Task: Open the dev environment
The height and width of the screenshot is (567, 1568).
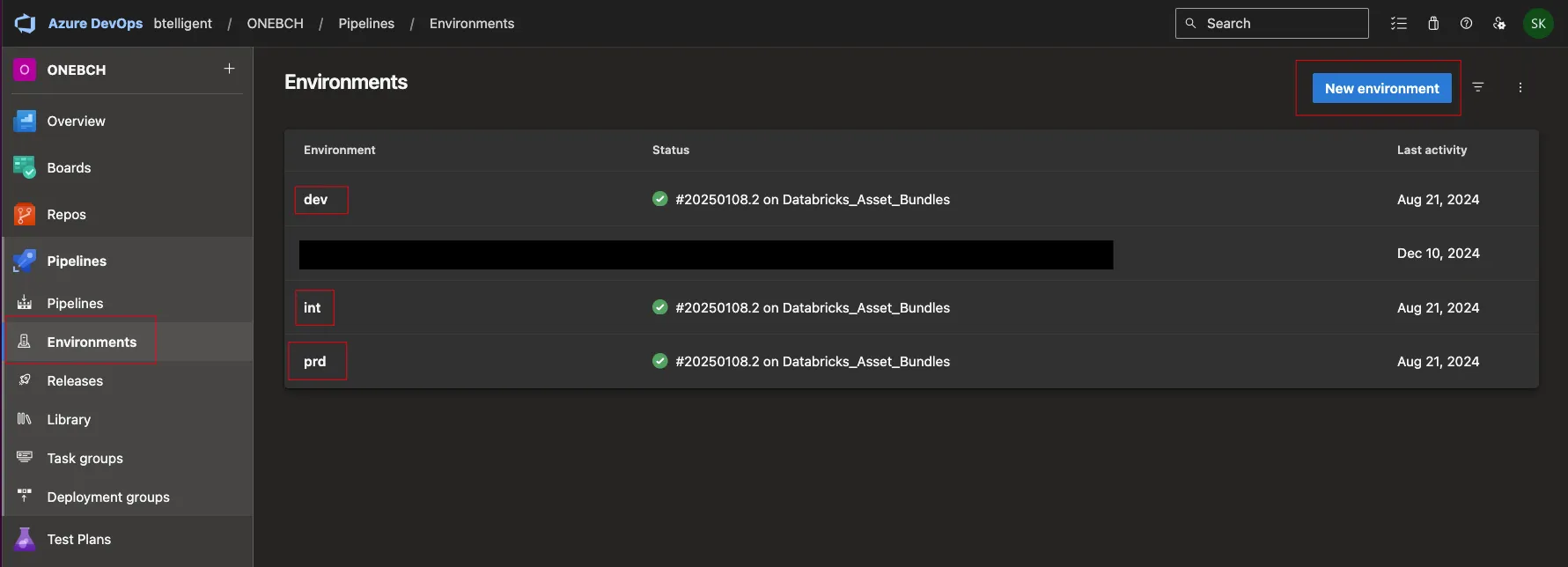Action: [x=316, y=200]
